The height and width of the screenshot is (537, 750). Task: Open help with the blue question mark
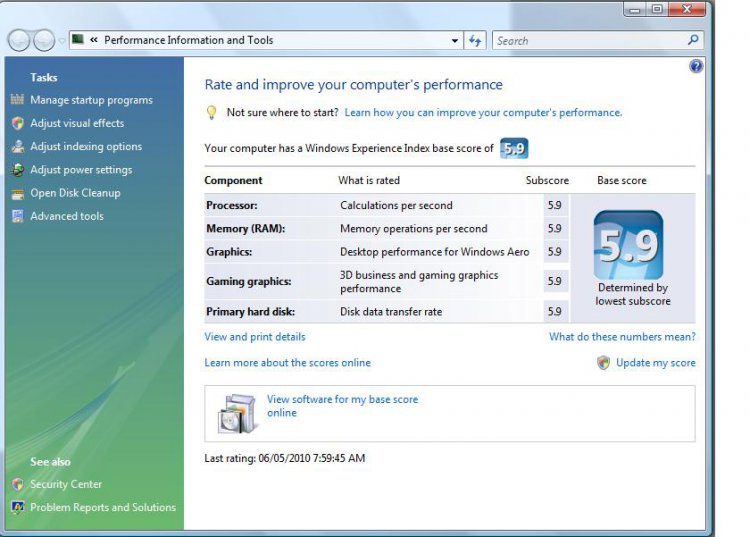[696, 66]
